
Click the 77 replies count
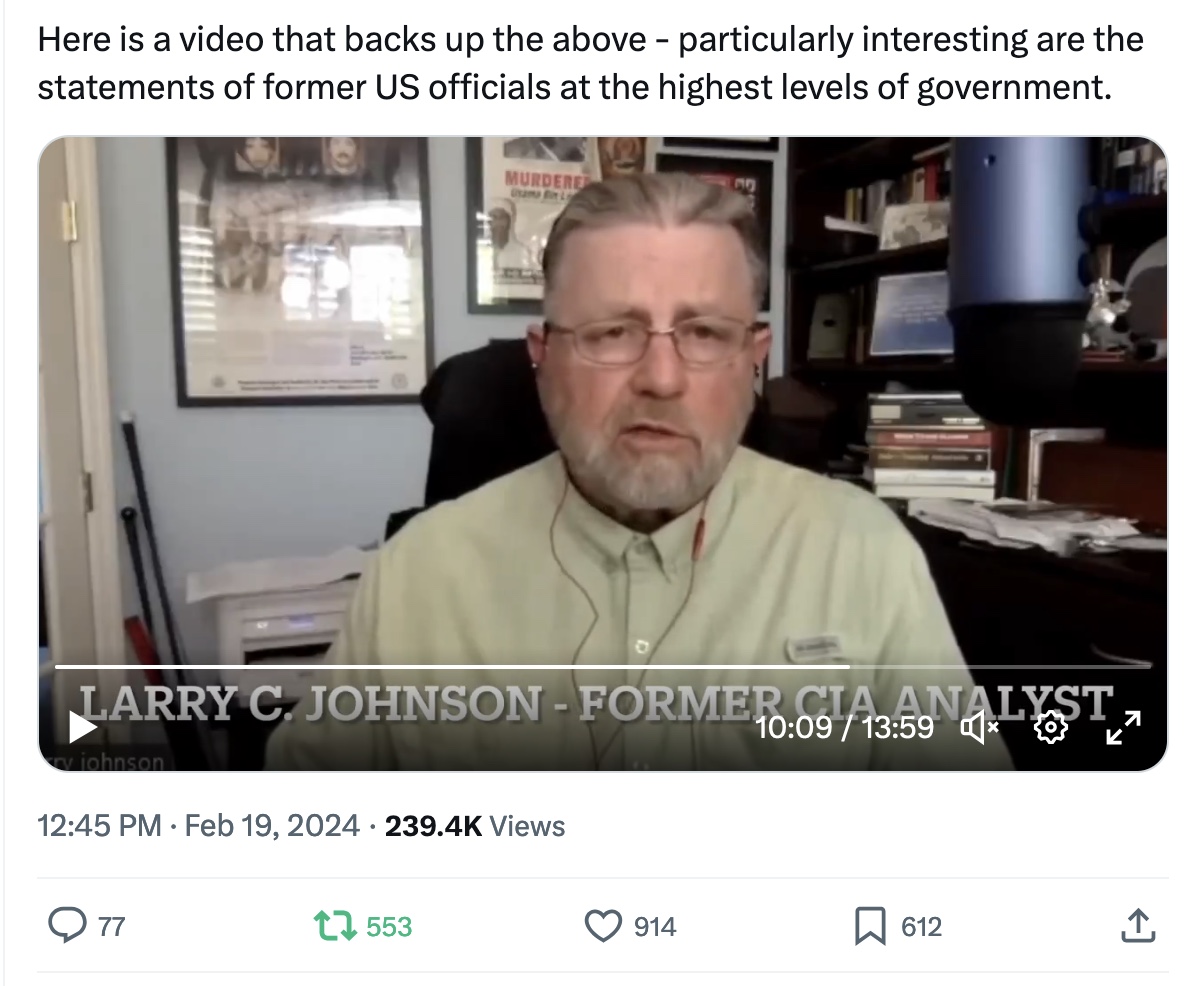click(111, 927)
